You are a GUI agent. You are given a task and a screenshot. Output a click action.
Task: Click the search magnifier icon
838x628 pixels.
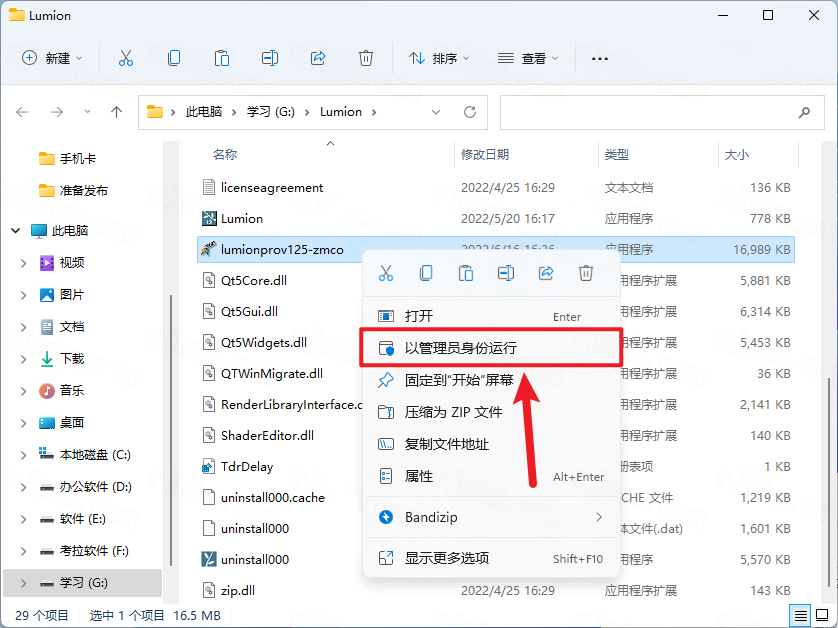(804, 112)
